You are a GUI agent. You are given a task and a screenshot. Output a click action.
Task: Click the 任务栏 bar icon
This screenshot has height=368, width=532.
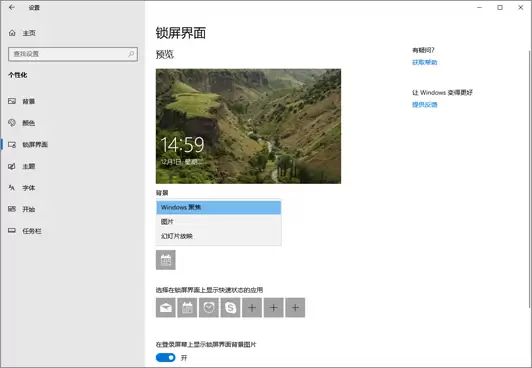tap(12, 231)
